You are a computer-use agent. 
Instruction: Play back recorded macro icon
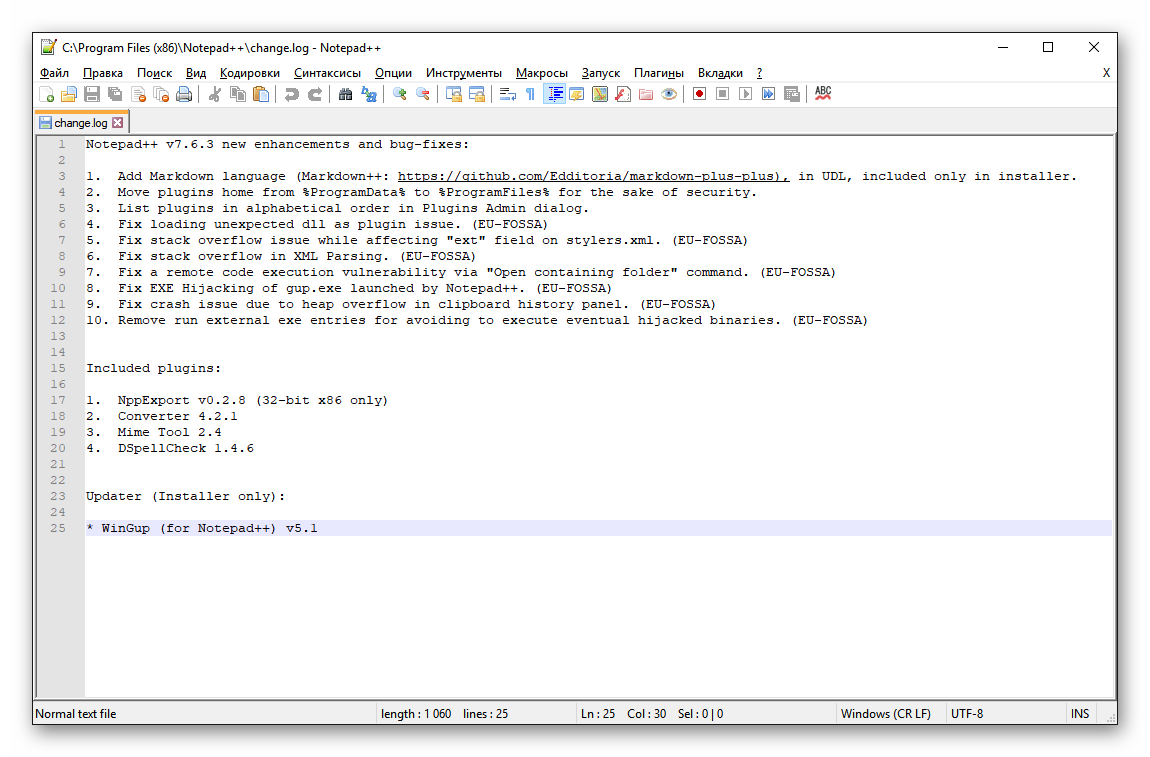click(x=746, y=94)
